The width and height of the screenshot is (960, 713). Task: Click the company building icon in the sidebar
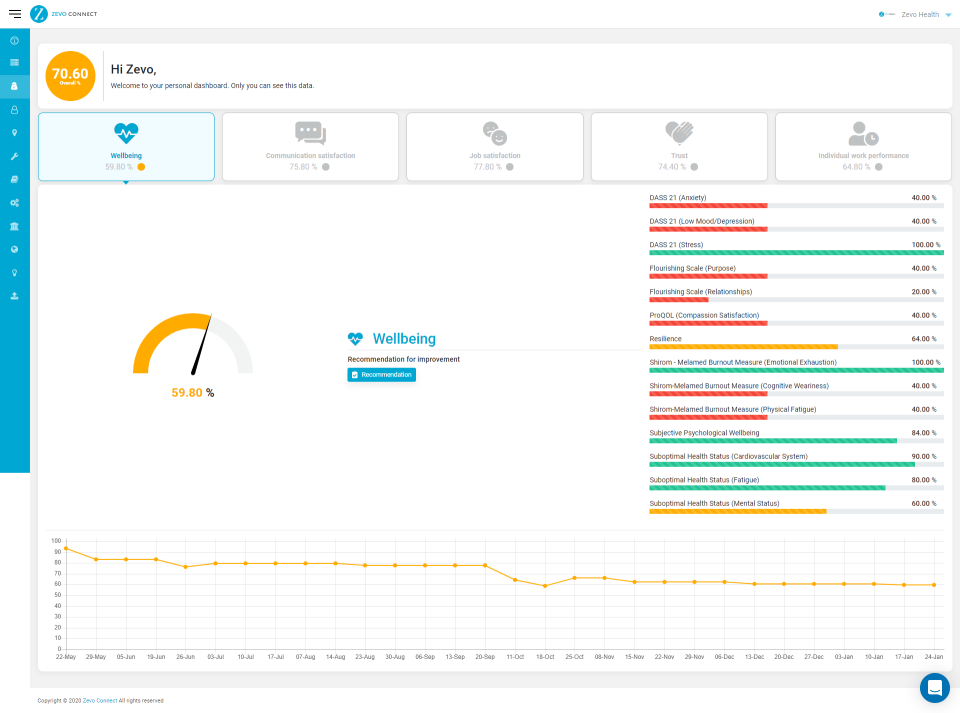point(14,224)
